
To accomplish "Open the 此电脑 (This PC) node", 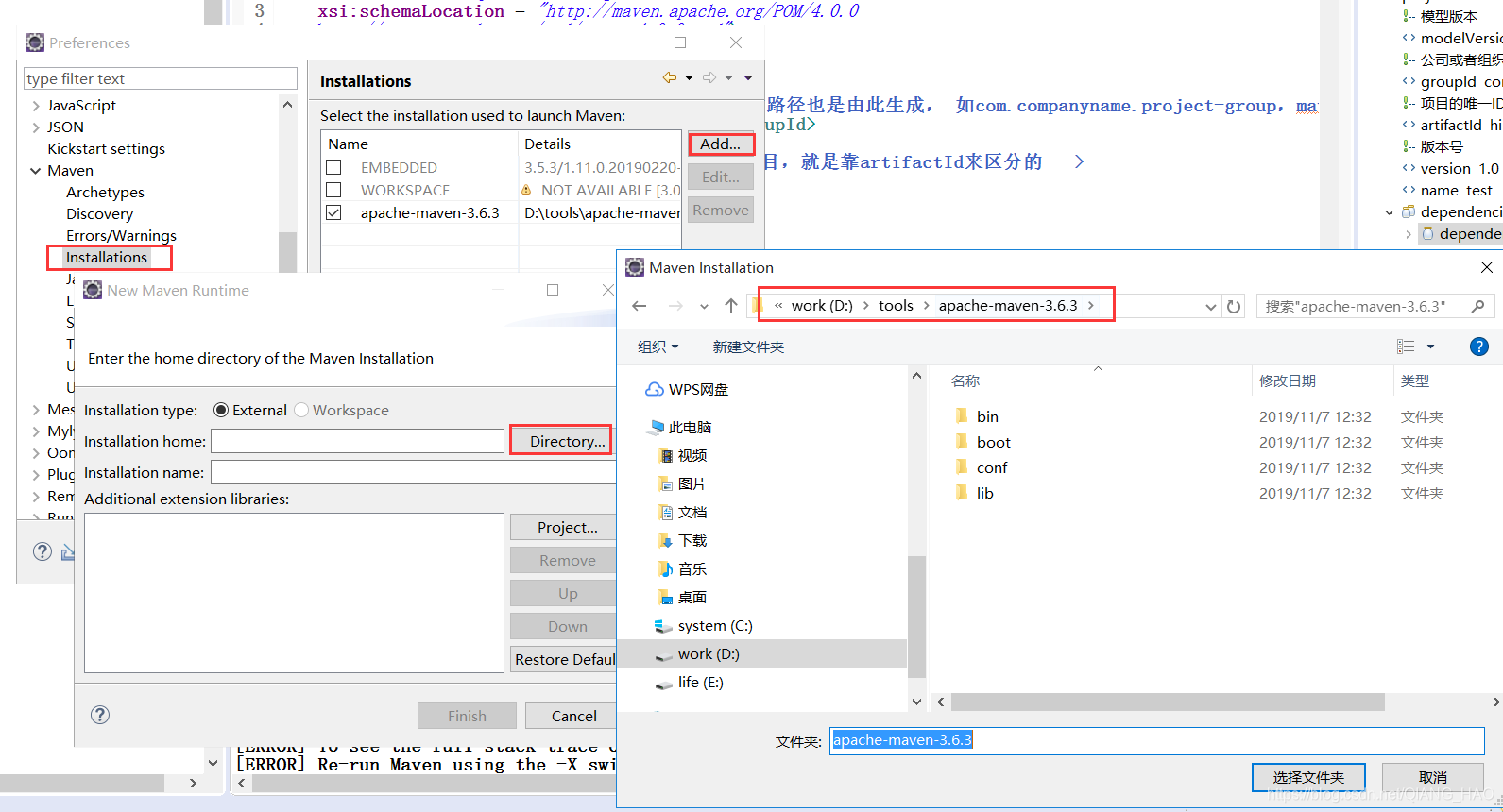I will (x=680, y=427).
